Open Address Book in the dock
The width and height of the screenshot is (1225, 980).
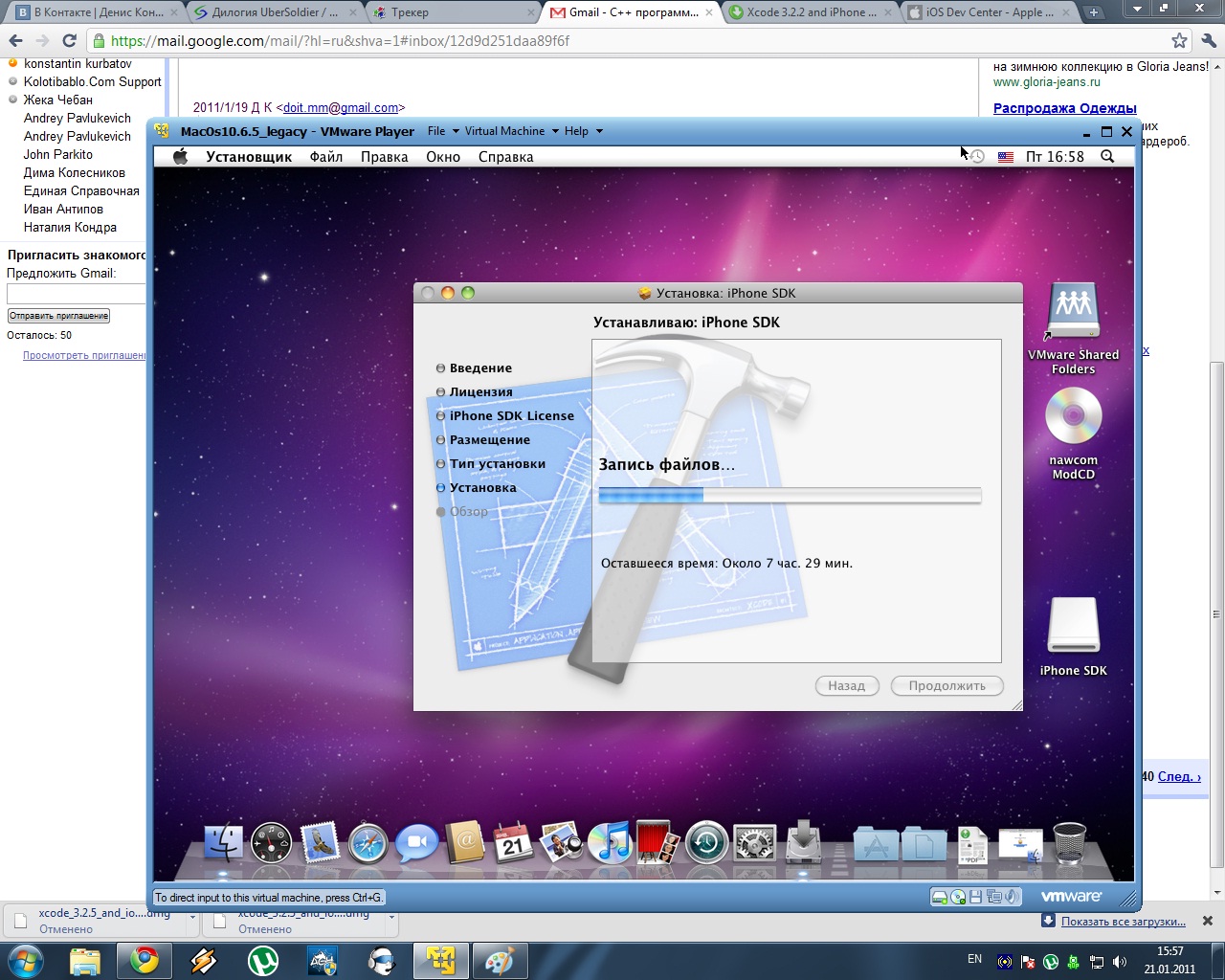point(465,843)
